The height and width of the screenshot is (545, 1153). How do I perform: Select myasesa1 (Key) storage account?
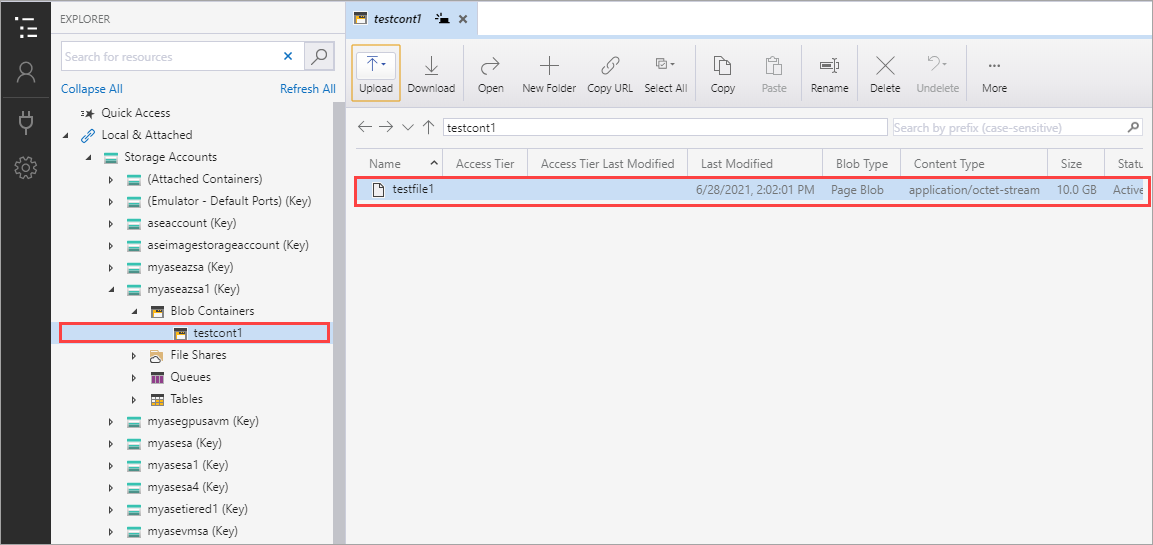tap(188, 466)
